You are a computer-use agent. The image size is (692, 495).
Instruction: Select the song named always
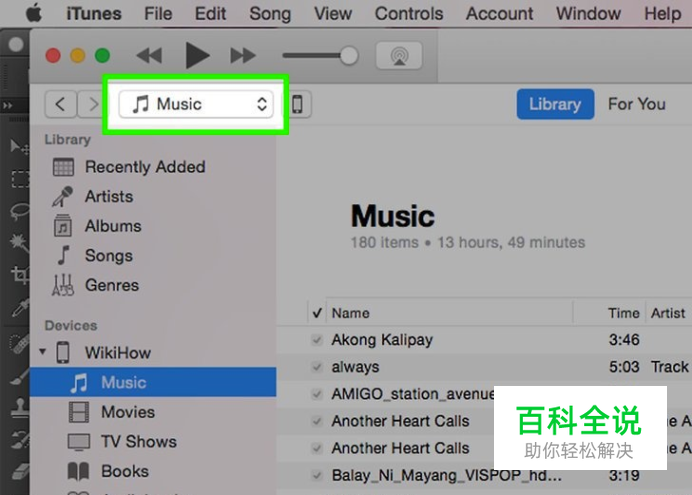(x=355, y=367)
